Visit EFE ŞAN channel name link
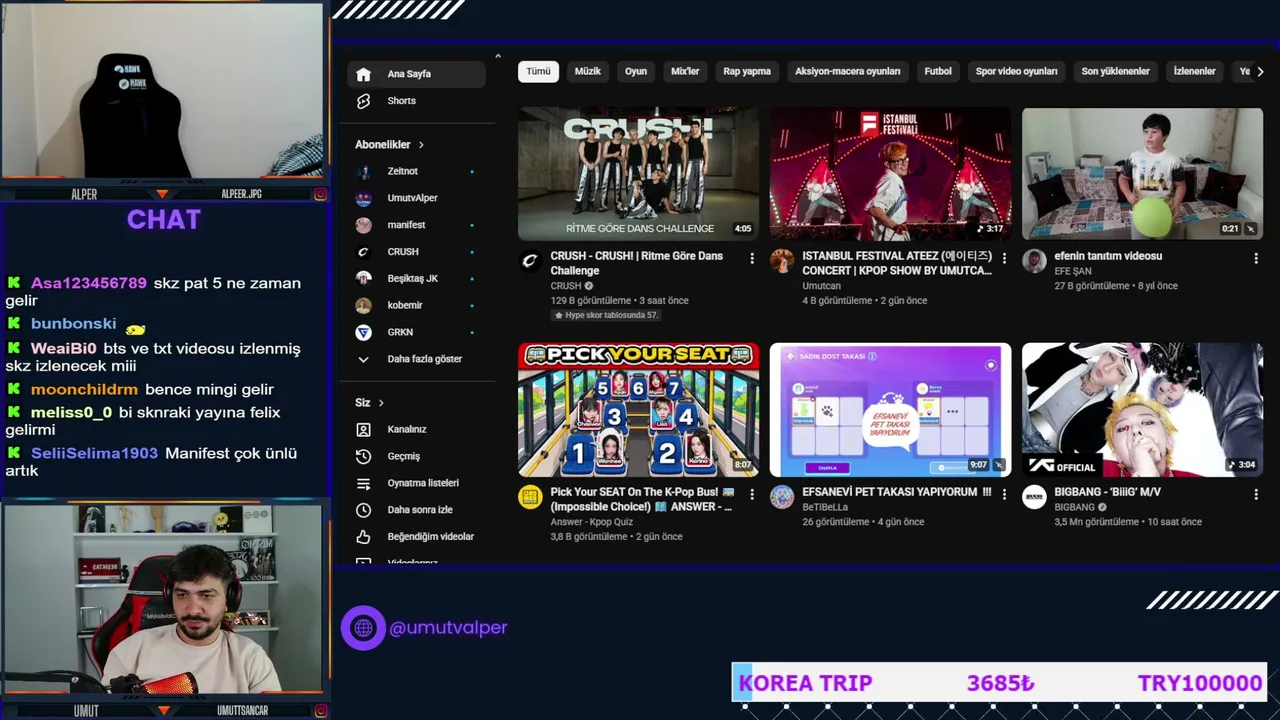The image size is (1280, 720). [x=1073, y=271]
